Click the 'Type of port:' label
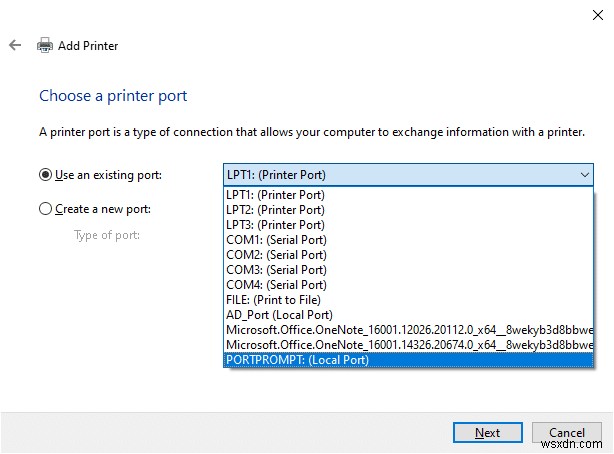 [x=107, y=235]
